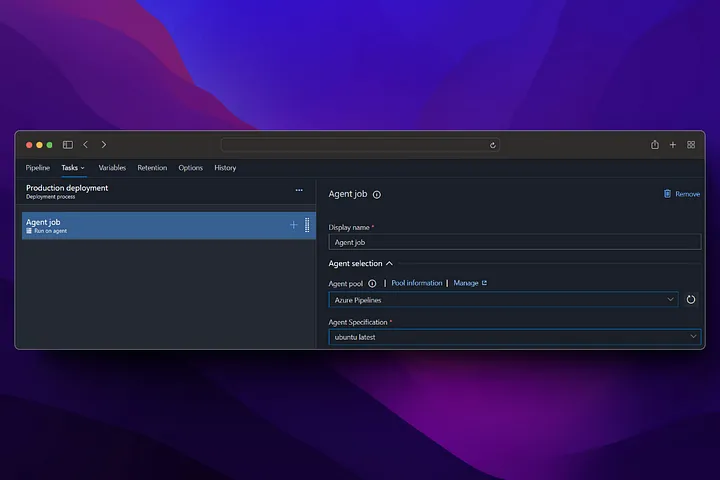The width and height of the screenshot is (720, 480).
Task: Select the Agent job row
Action: [x=169, y=226]
